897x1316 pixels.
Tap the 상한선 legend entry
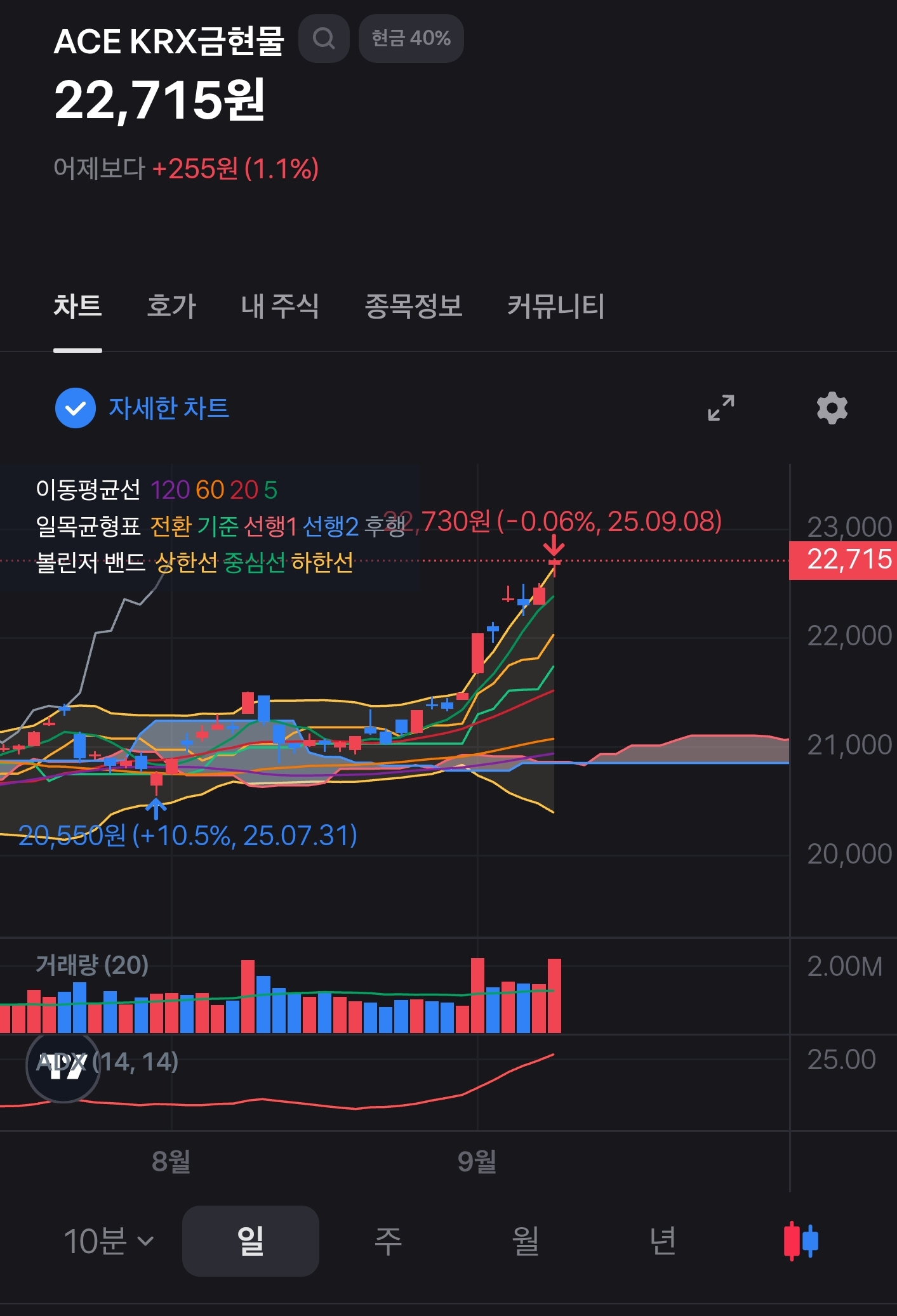(x=187, y=562)
